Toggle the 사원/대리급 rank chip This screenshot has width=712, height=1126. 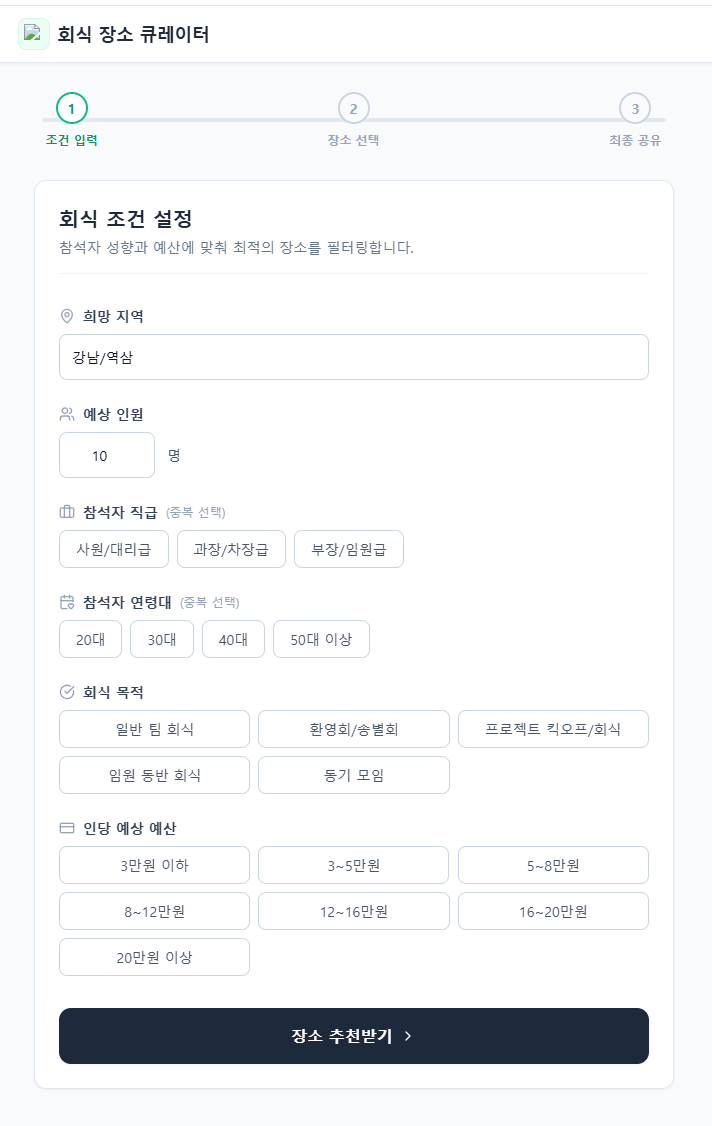coord(114,549)
